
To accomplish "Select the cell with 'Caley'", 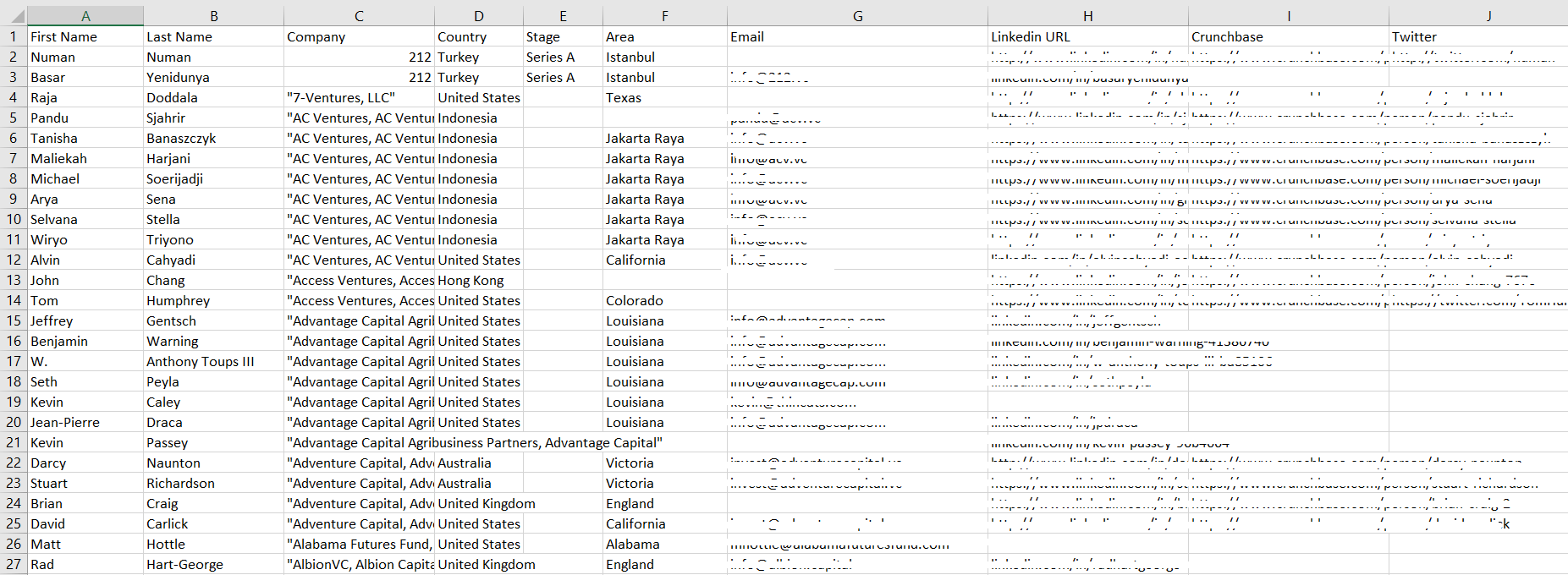I will pyautogui.click(x=213, y=402).
